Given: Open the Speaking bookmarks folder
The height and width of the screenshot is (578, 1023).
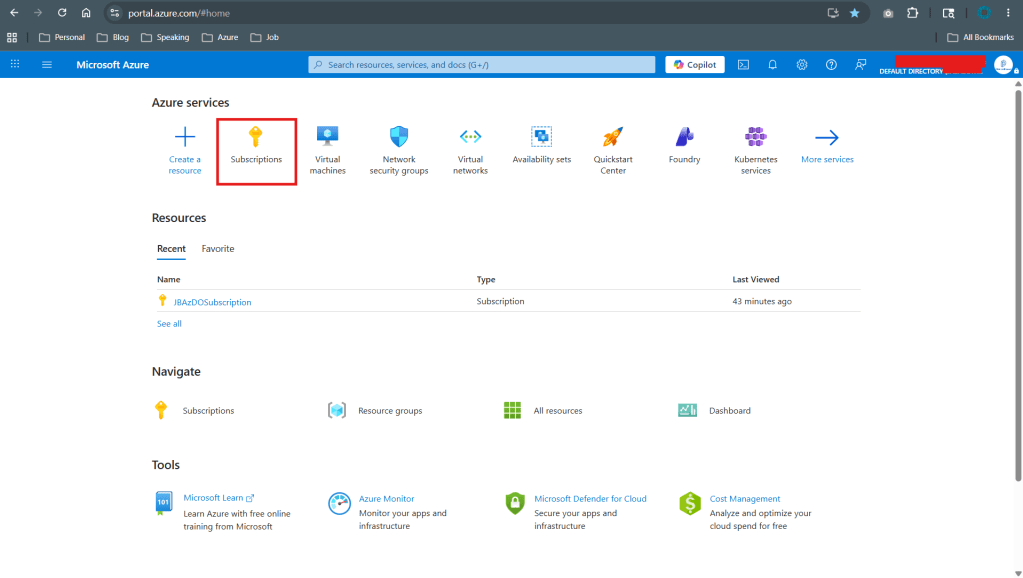Looking at the screenshot, I should (165, 37).
